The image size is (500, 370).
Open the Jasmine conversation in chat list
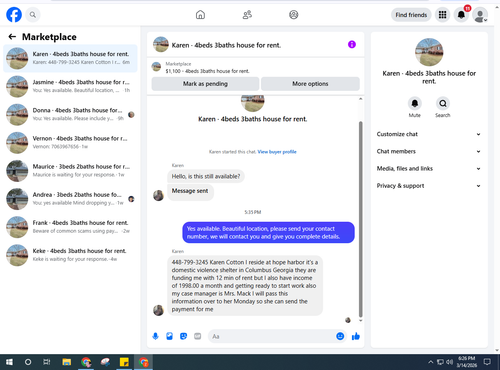tap(70, 86)
